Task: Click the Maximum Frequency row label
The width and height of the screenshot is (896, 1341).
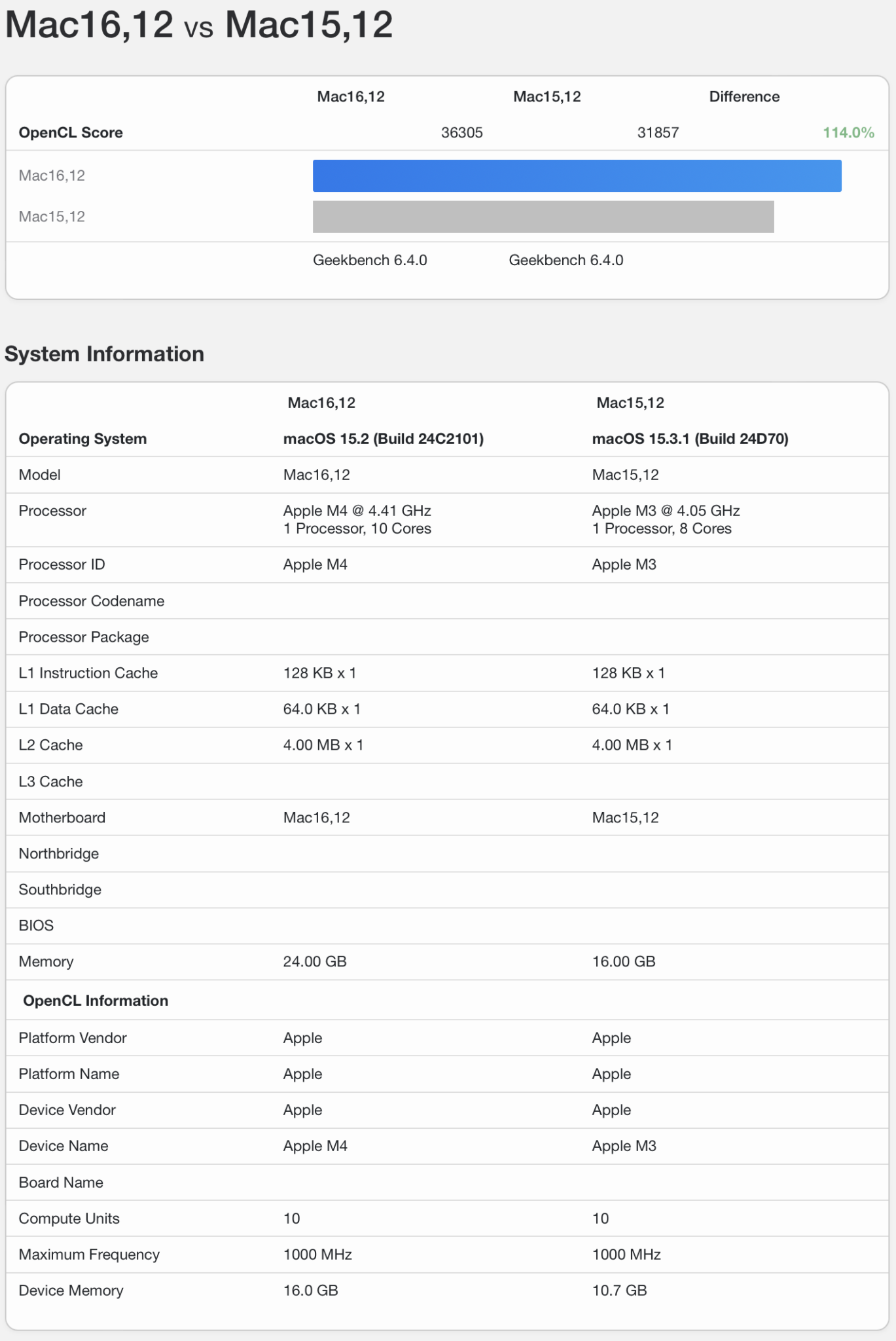Action: pos(89,1254)
